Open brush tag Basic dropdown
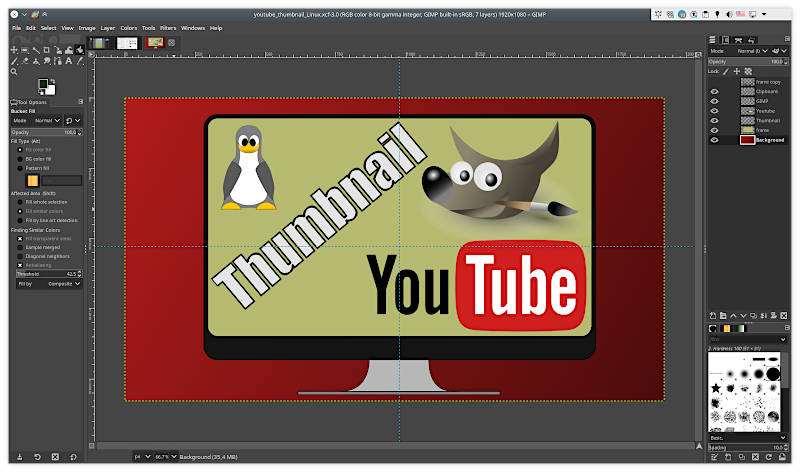Screen dimensions: 800x472 (x=747, y=438)
